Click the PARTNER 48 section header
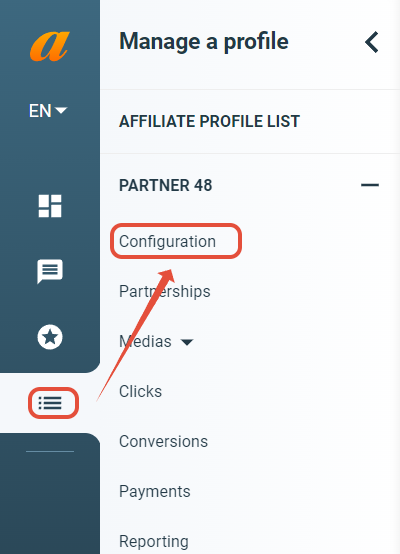Viewport: 400px width, 554px height. tap(166, 185)
